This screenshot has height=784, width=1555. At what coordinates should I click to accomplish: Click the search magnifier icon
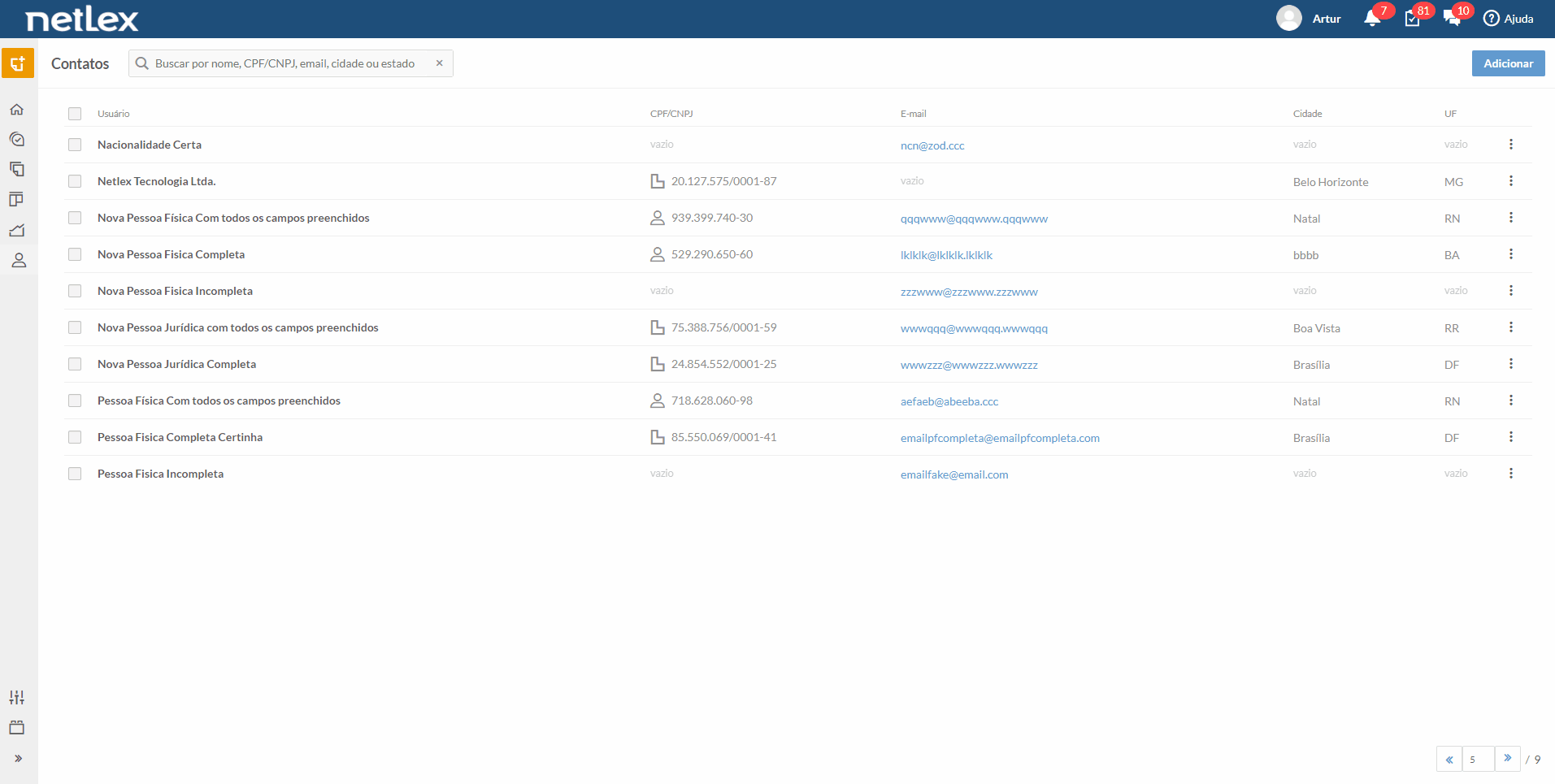pos(142,63)
